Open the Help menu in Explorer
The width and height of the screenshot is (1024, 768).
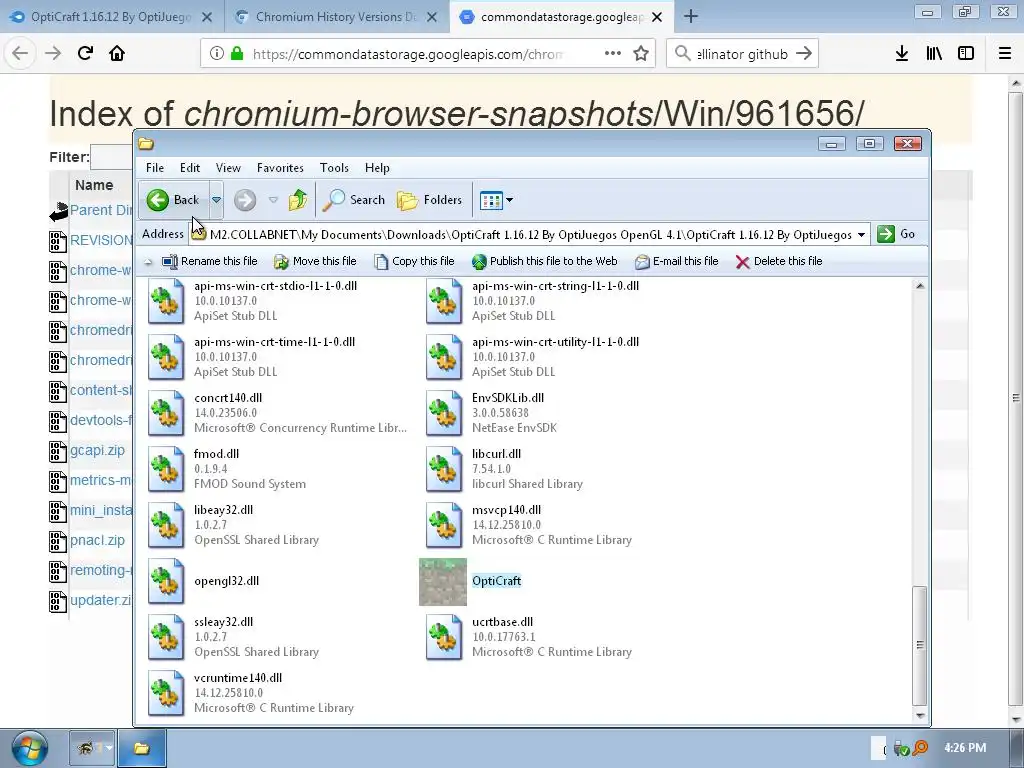(x=377, y=168)
